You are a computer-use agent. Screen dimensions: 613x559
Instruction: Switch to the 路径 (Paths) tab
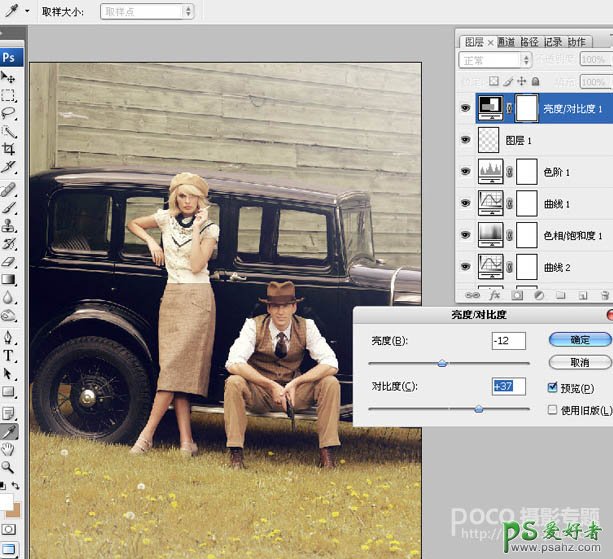click(528, 41)
